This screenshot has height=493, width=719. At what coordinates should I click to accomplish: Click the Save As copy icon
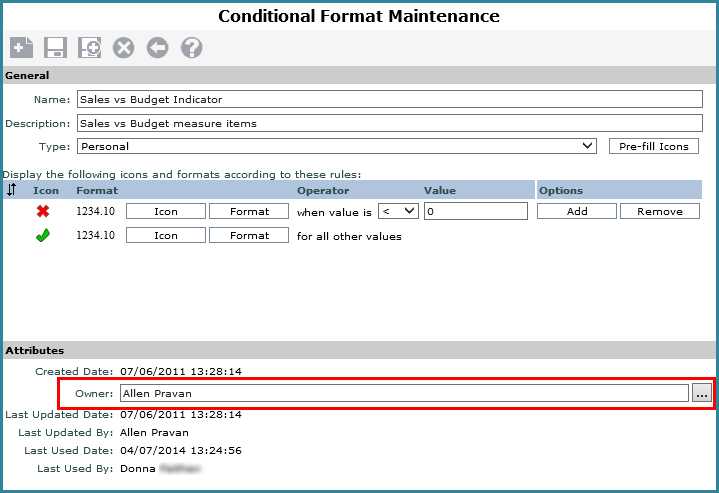[x=90, y=47]
